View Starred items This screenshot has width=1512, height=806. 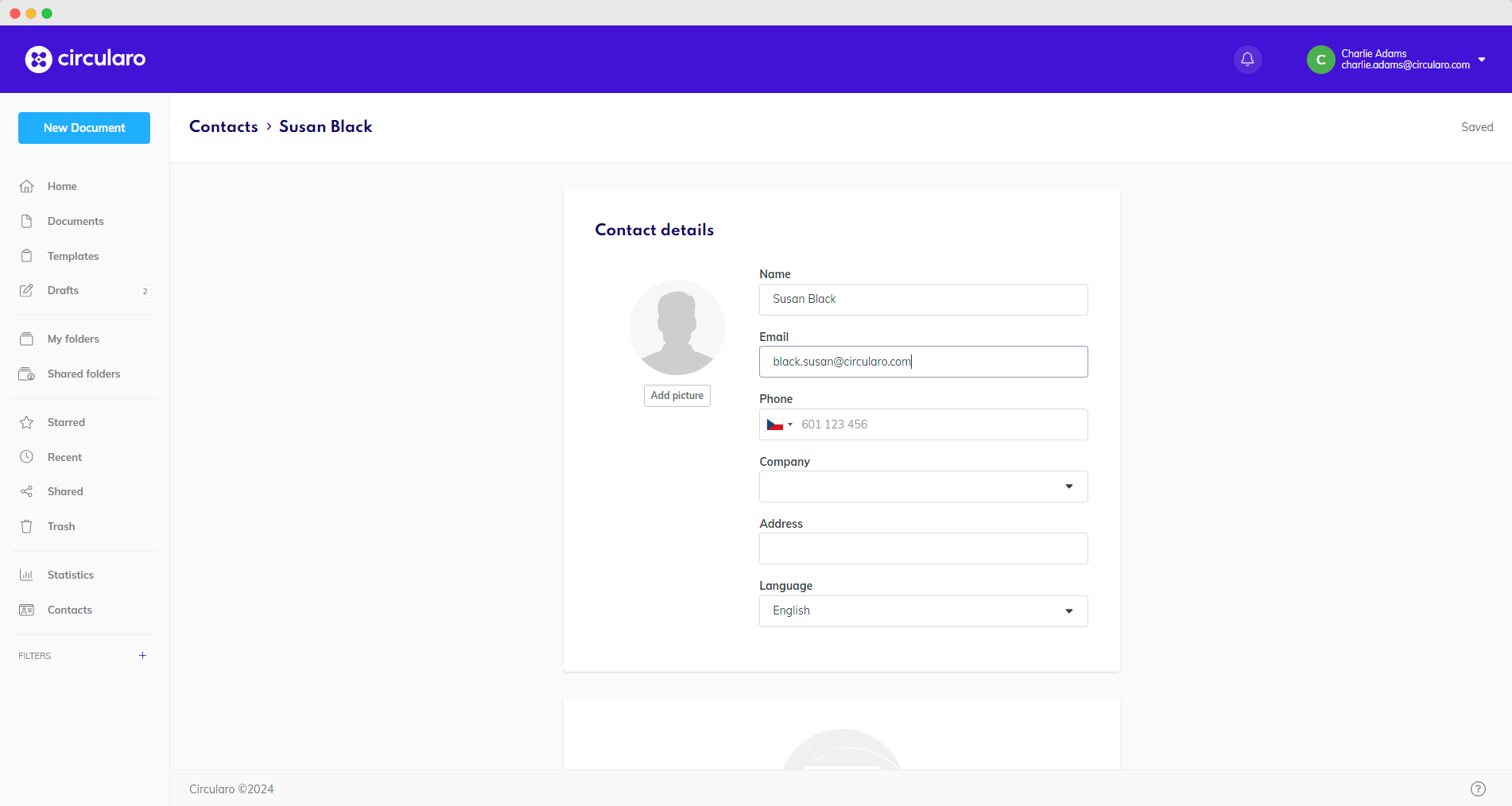[66, 421]
